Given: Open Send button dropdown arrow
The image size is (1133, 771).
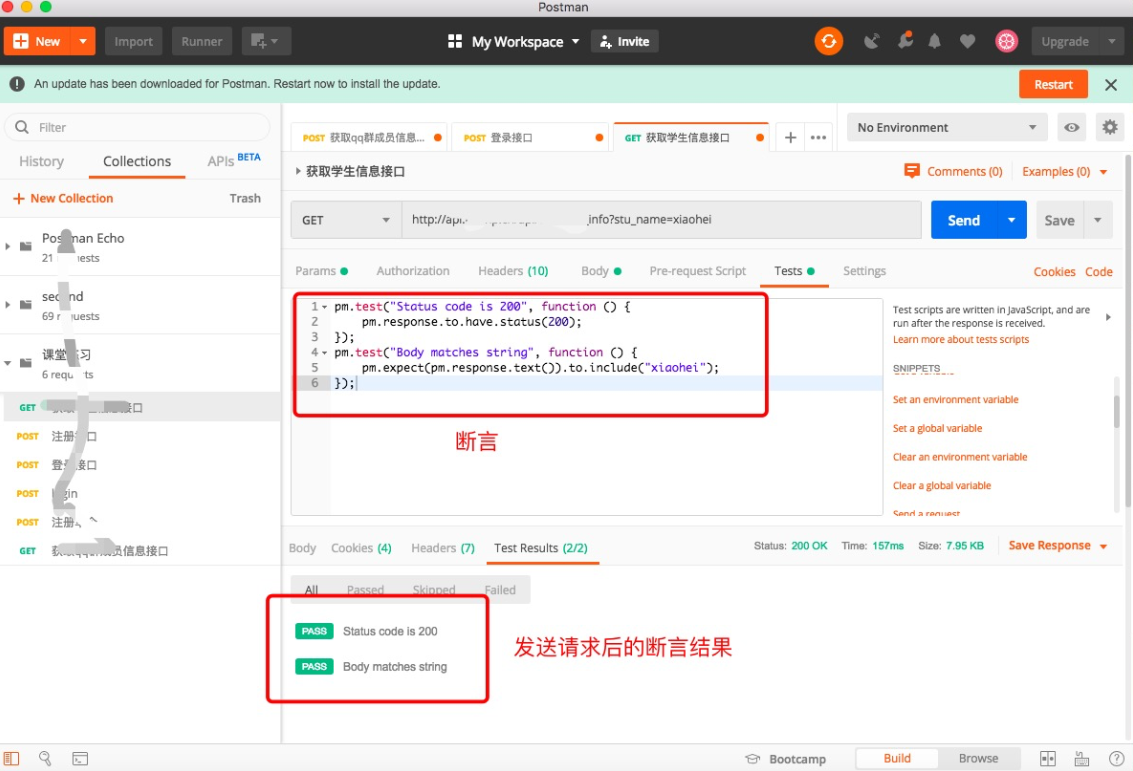Looking at the screenshot, I should coord(1012,220).
